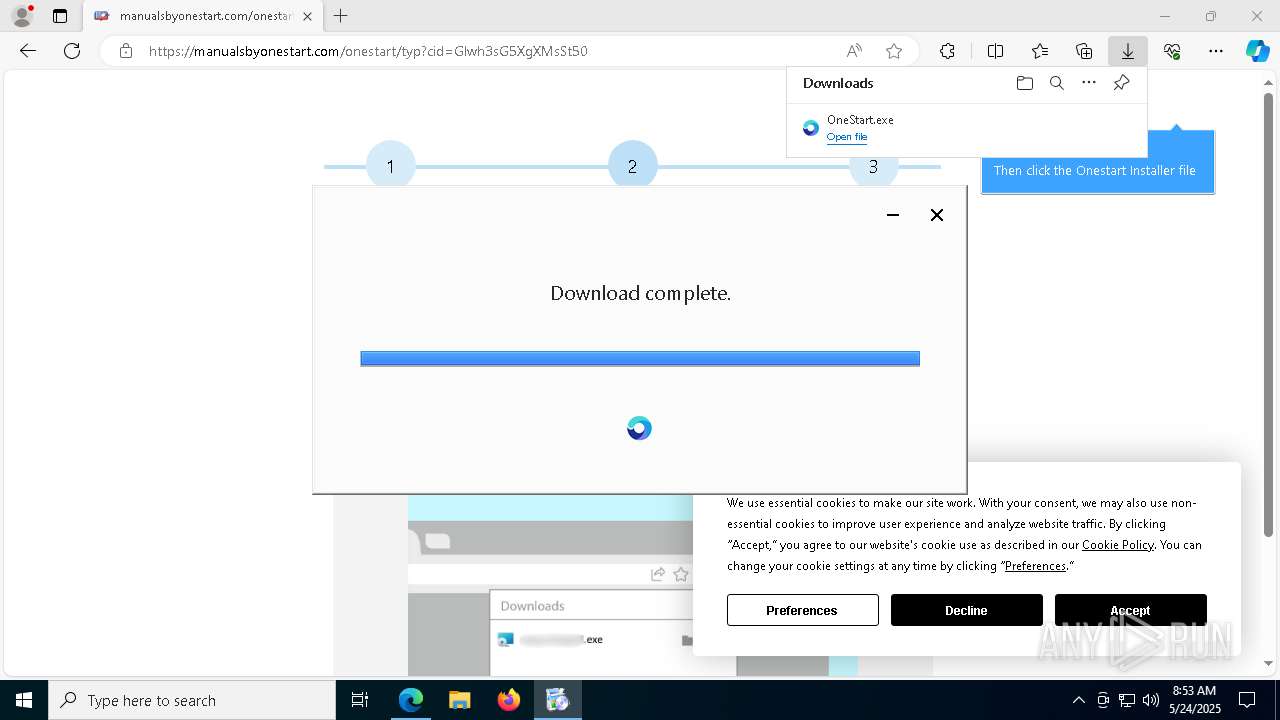Open Browser essentials heart icon
This screenshot has height=720, width=1280.
tap(1172, 51)
